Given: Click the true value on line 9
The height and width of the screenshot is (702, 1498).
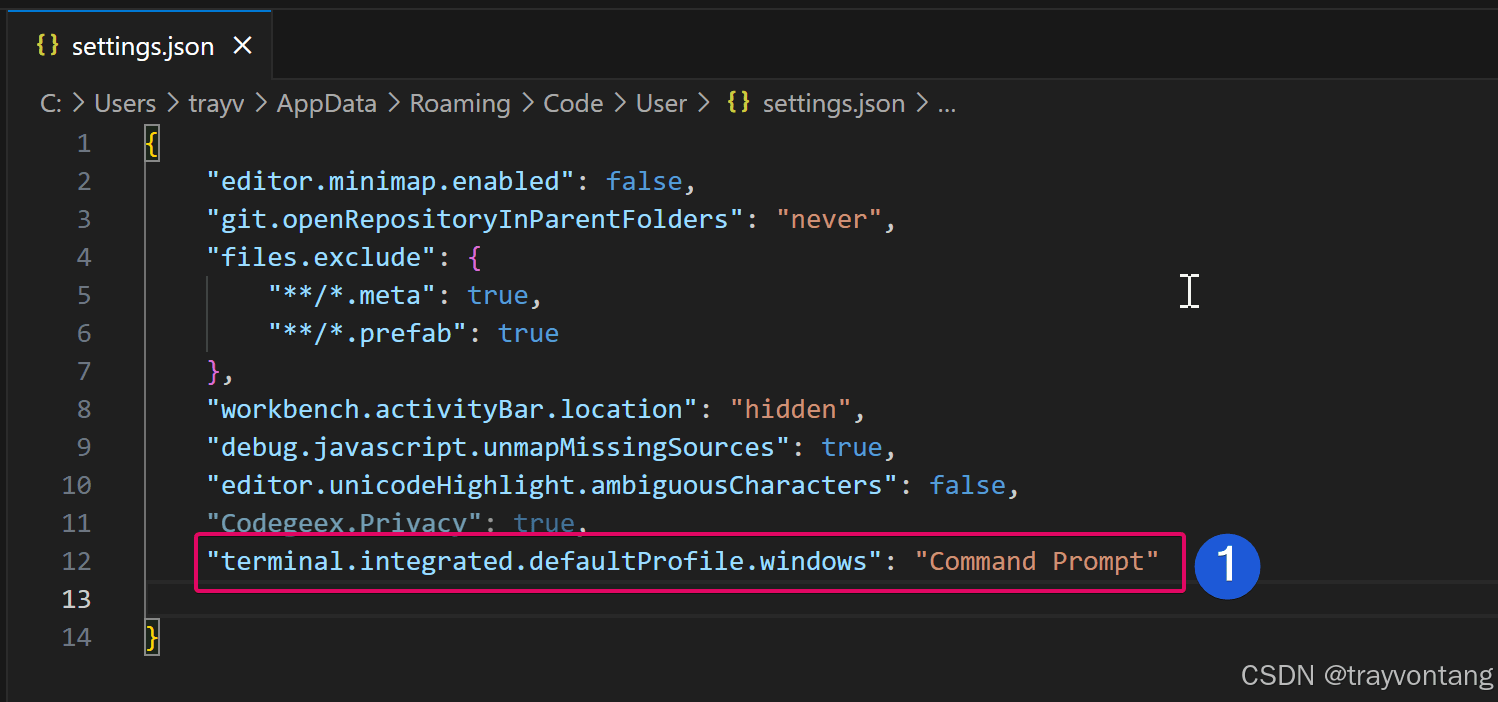Looking at the screenshot, I should [852, 447].
